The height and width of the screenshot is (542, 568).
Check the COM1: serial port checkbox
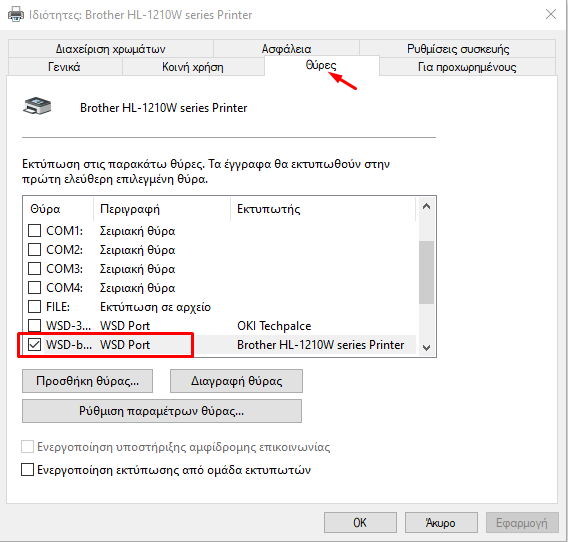tap(34, 230)
